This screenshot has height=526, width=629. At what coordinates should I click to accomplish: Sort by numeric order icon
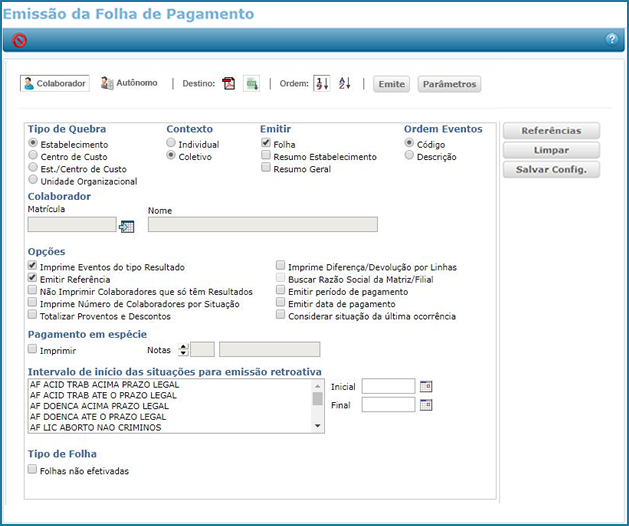pos(321,84)
